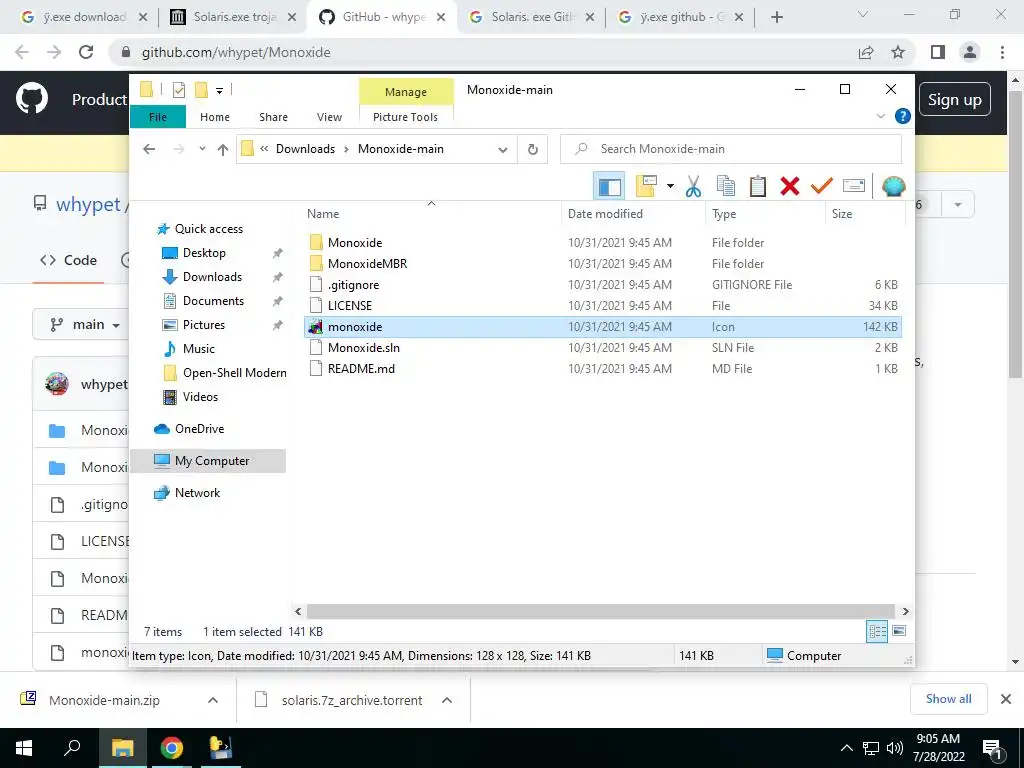
Task: Switch to details view status bar icon
Action: (x=877, y=632)
